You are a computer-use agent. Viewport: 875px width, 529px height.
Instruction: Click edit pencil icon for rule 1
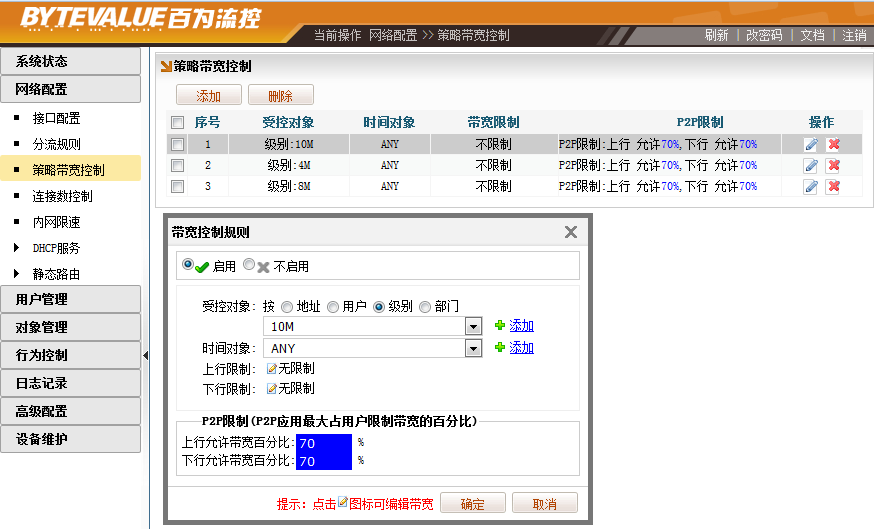pyautogui.click(x=811, y=145)
